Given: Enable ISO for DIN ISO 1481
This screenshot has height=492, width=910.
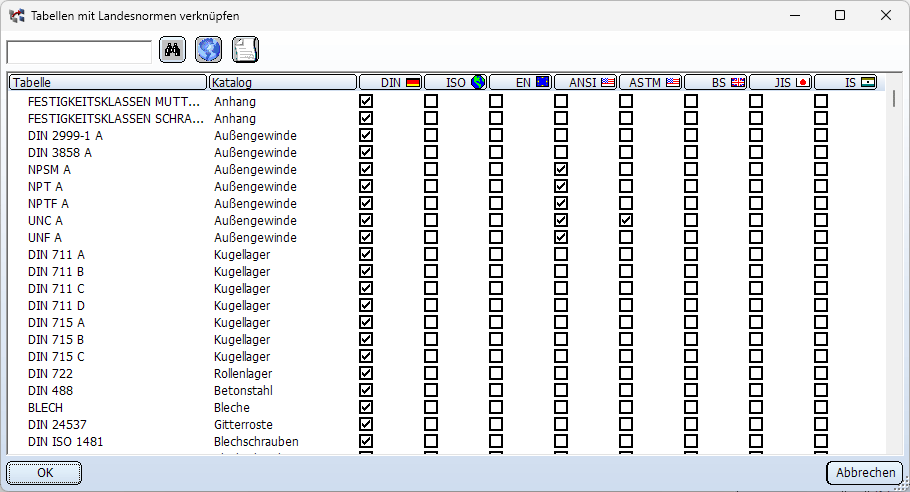Looking at the screenshot, I should [x=431, y=442].
